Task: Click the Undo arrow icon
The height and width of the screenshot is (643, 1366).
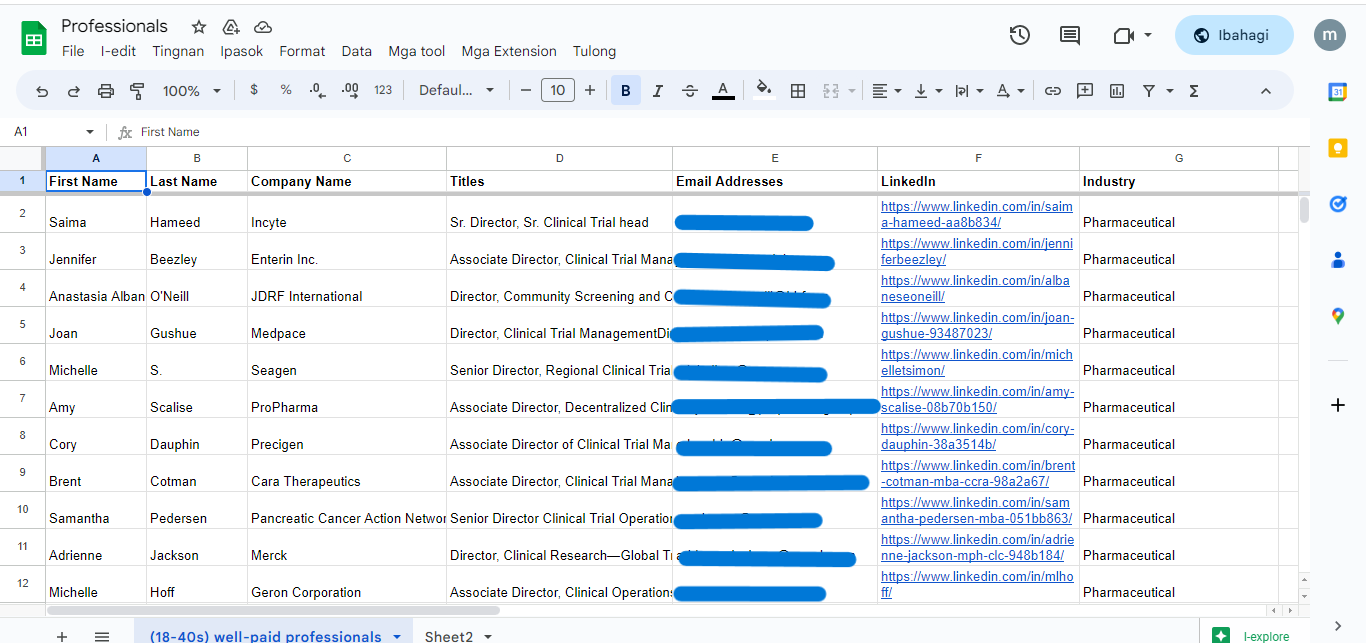Action: [x=42, y=91]
